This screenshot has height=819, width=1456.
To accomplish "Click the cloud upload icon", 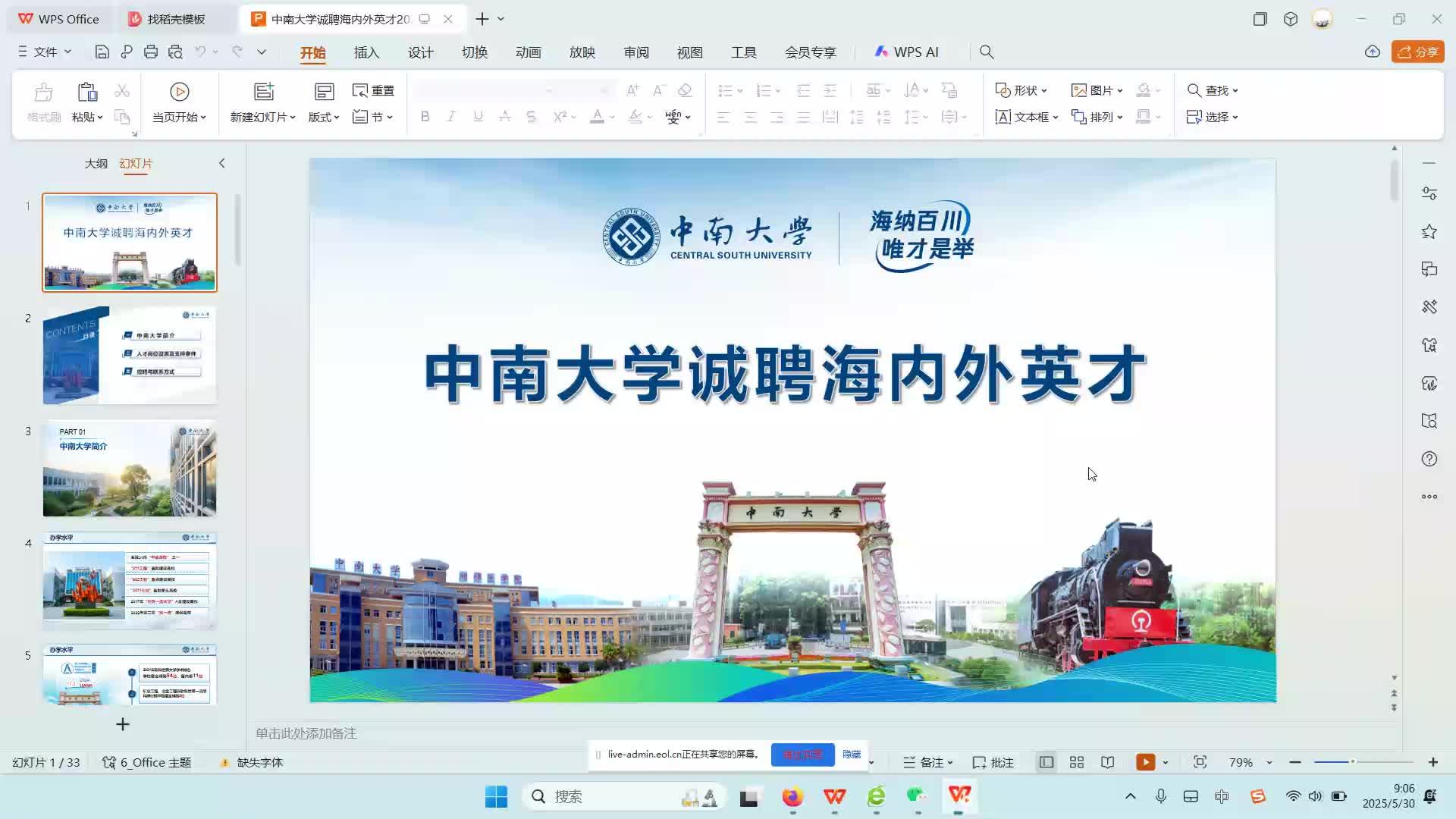I will click(x=1373, y=52).
